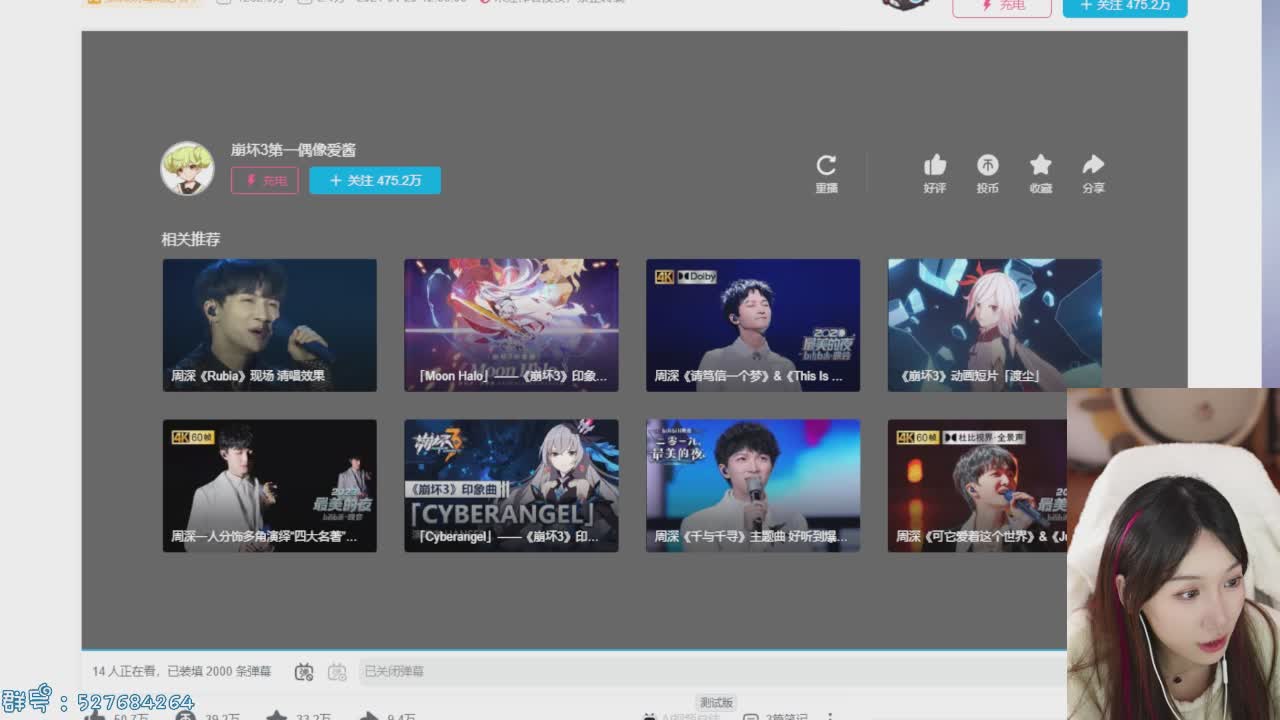
Task: Toggle the danmaku display switch icon
Action: click(304, 672)
